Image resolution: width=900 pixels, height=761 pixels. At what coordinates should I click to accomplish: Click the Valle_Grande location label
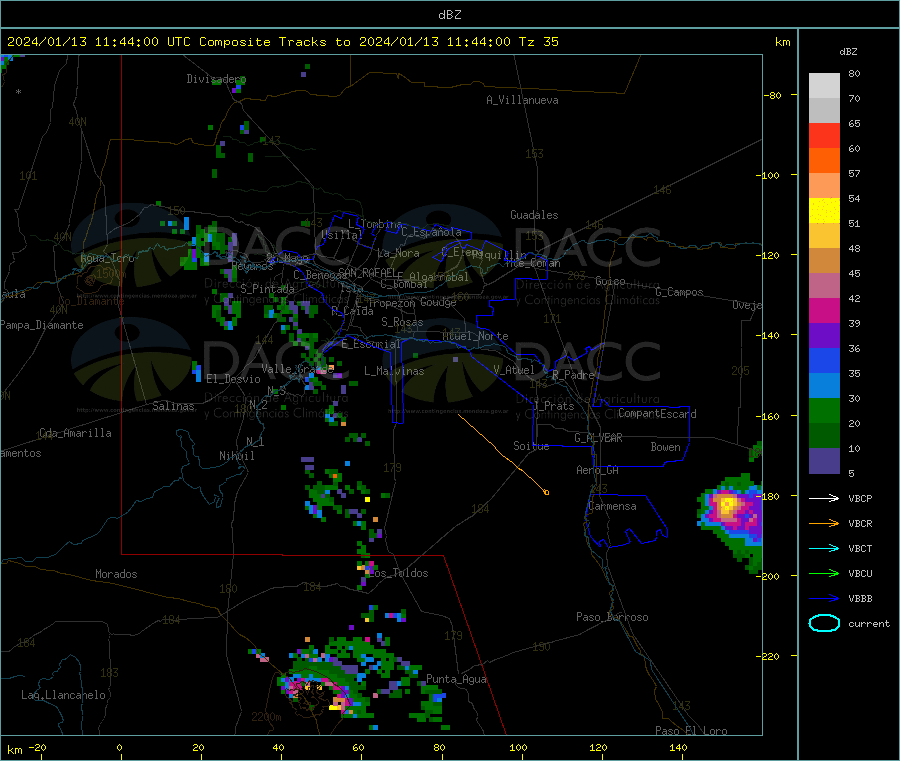pyautogui.click(x=297, y=368)
